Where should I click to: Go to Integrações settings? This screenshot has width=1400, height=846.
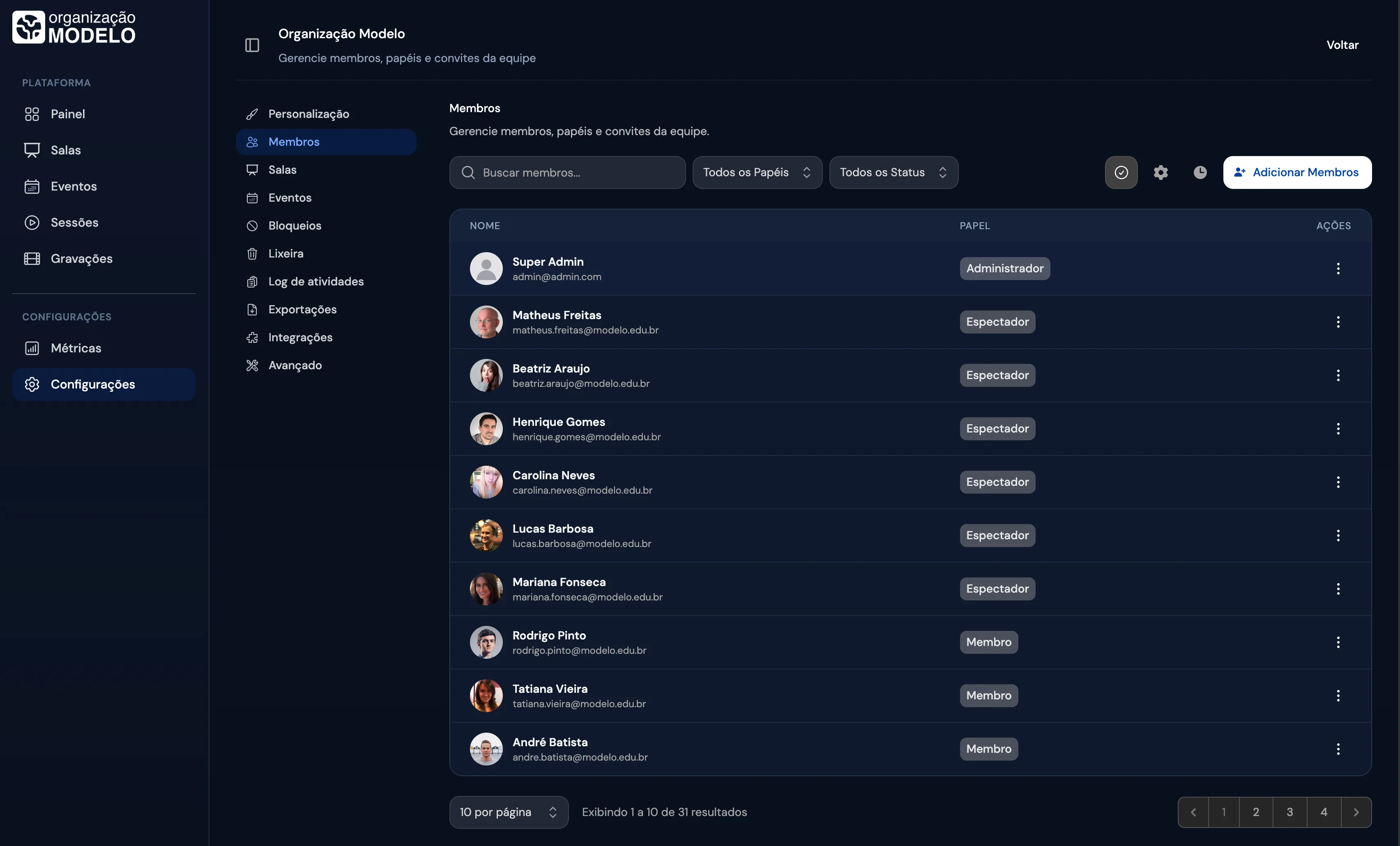[300, 338]
